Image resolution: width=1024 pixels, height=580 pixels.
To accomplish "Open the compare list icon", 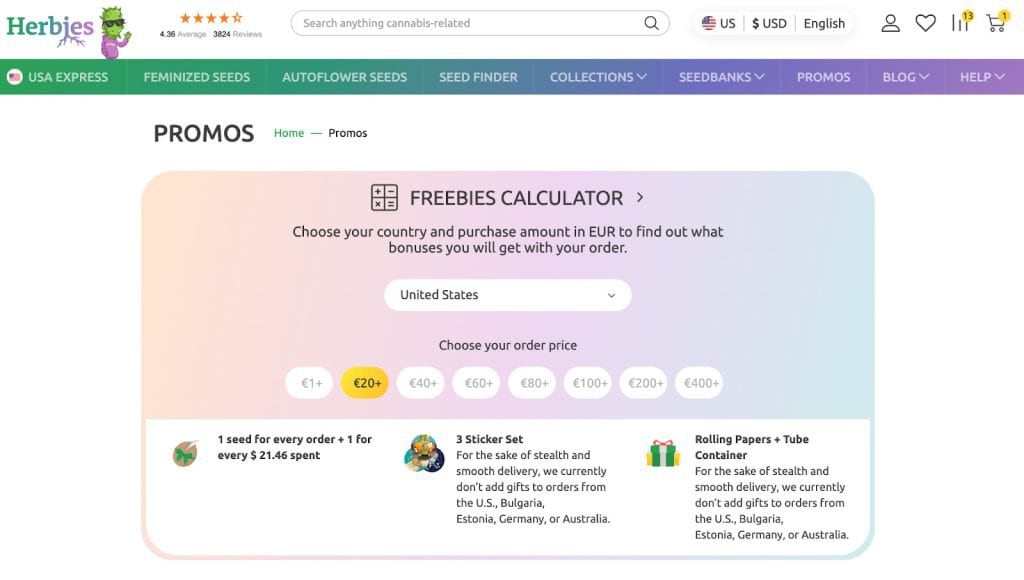I will pos(961,23).
